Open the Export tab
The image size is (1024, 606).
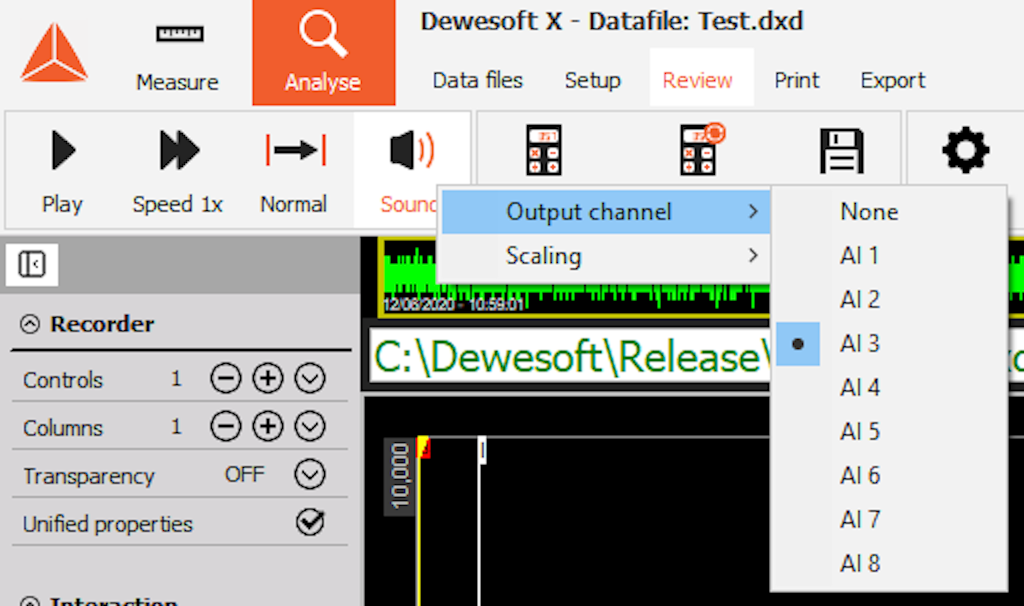(893, 80)
